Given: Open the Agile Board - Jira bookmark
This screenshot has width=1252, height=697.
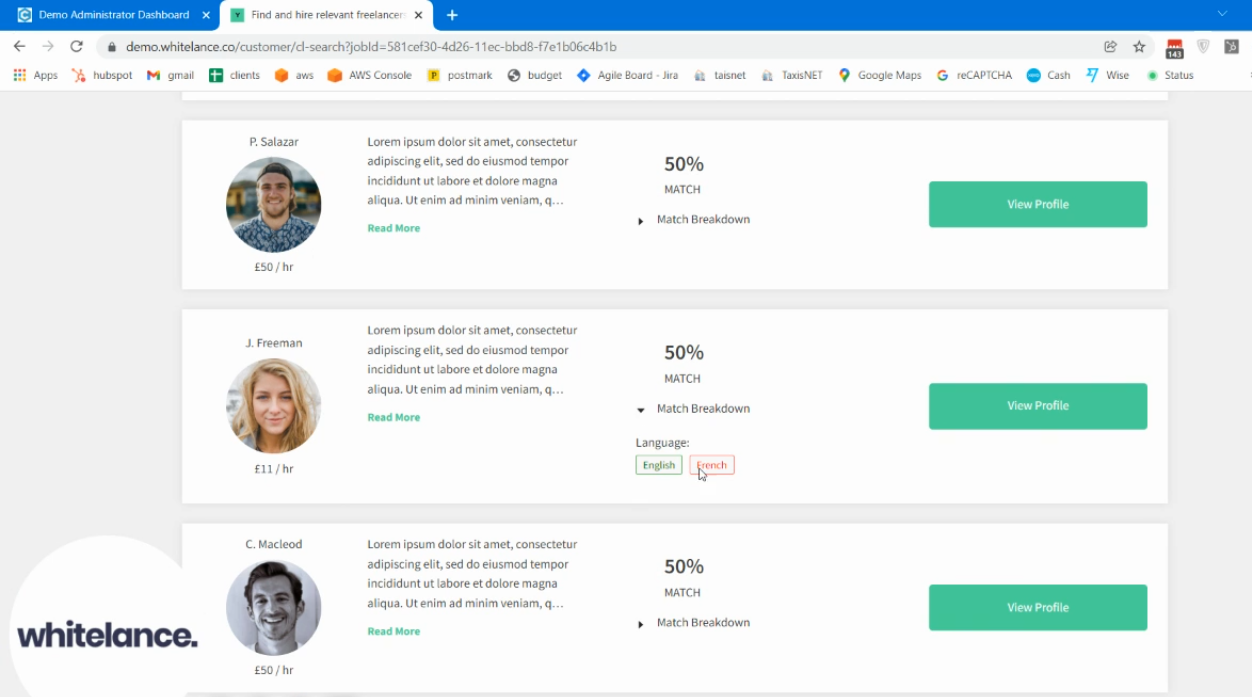Looking at the screenshot, I should (x=627, y=75).
